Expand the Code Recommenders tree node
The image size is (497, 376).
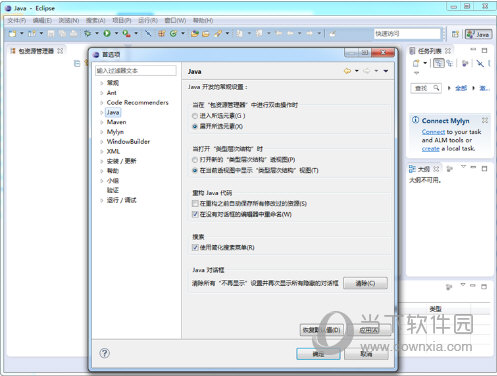tap(101, 103)
